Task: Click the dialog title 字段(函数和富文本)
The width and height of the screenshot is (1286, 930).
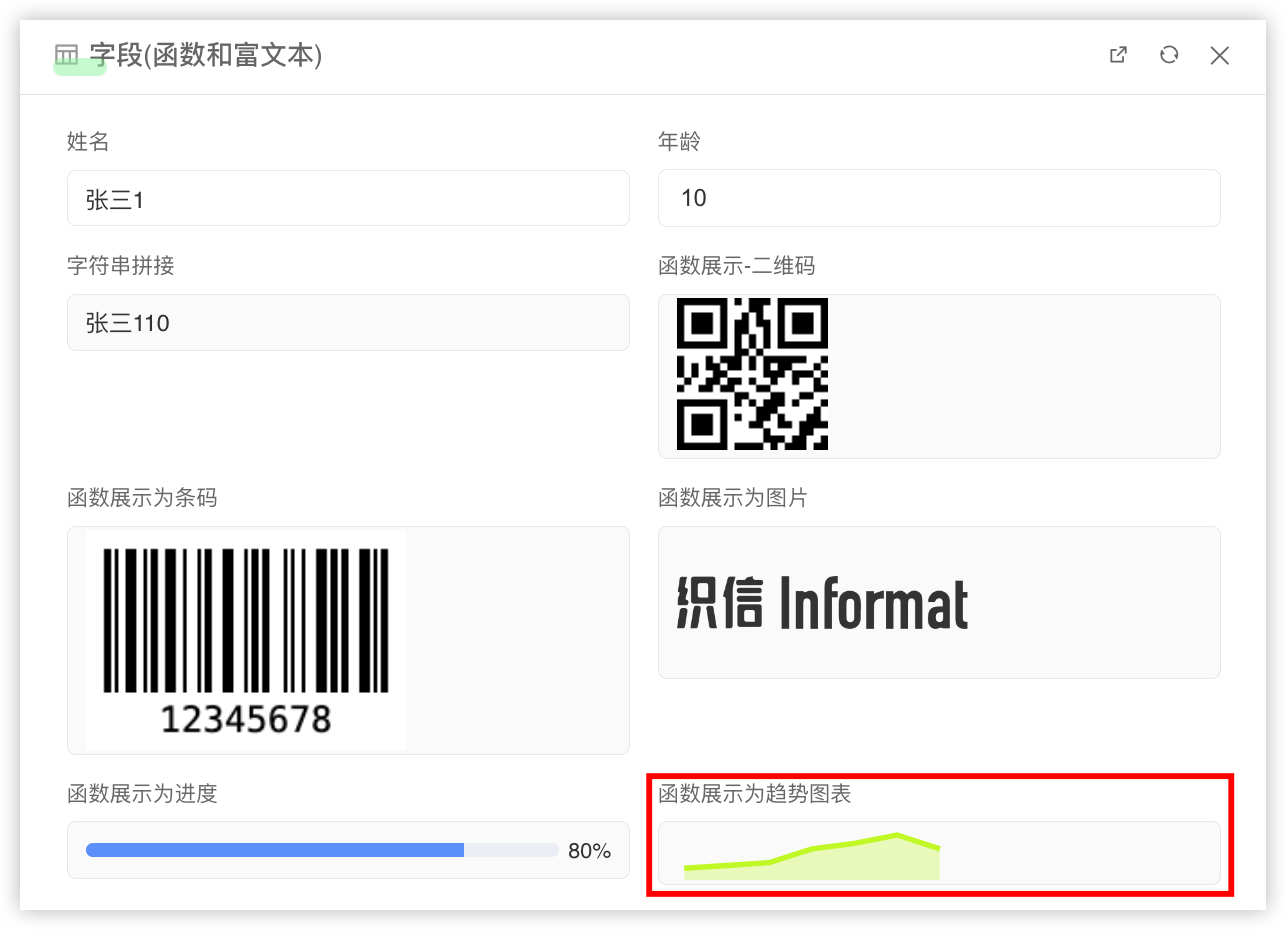Action: 205,55
